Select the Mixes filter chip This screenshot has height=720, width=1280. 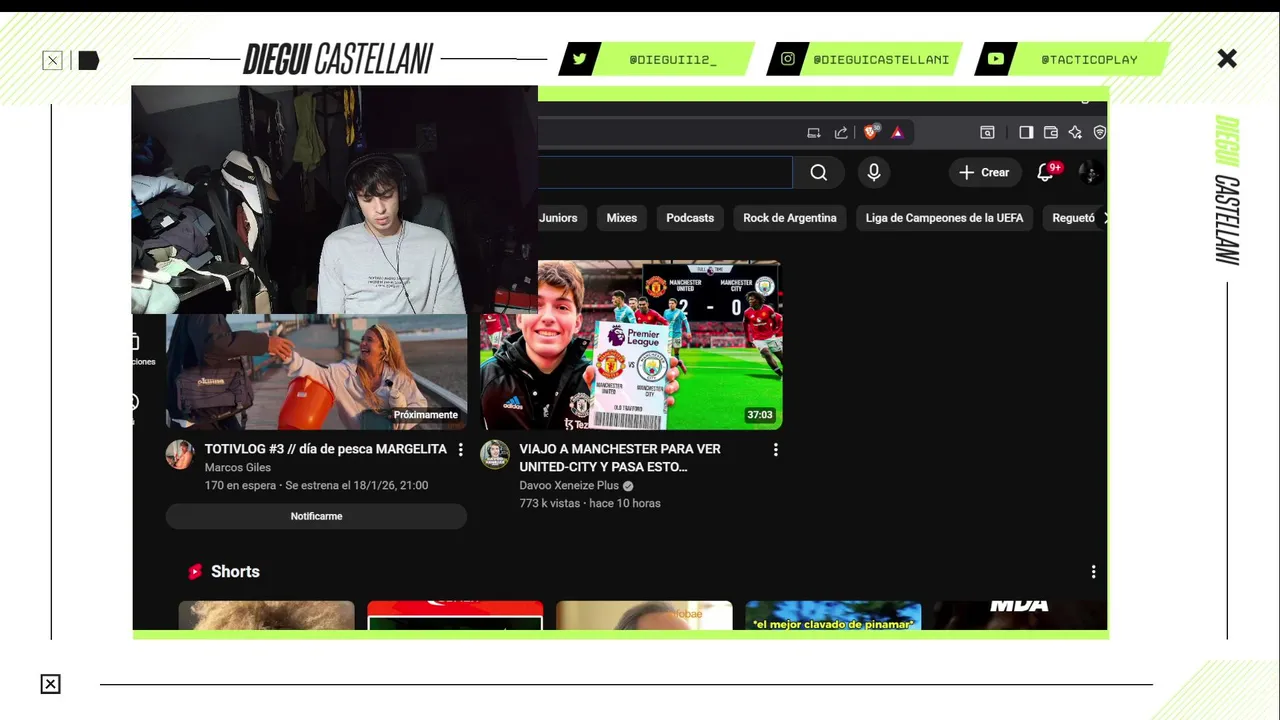tap(621, 218)
